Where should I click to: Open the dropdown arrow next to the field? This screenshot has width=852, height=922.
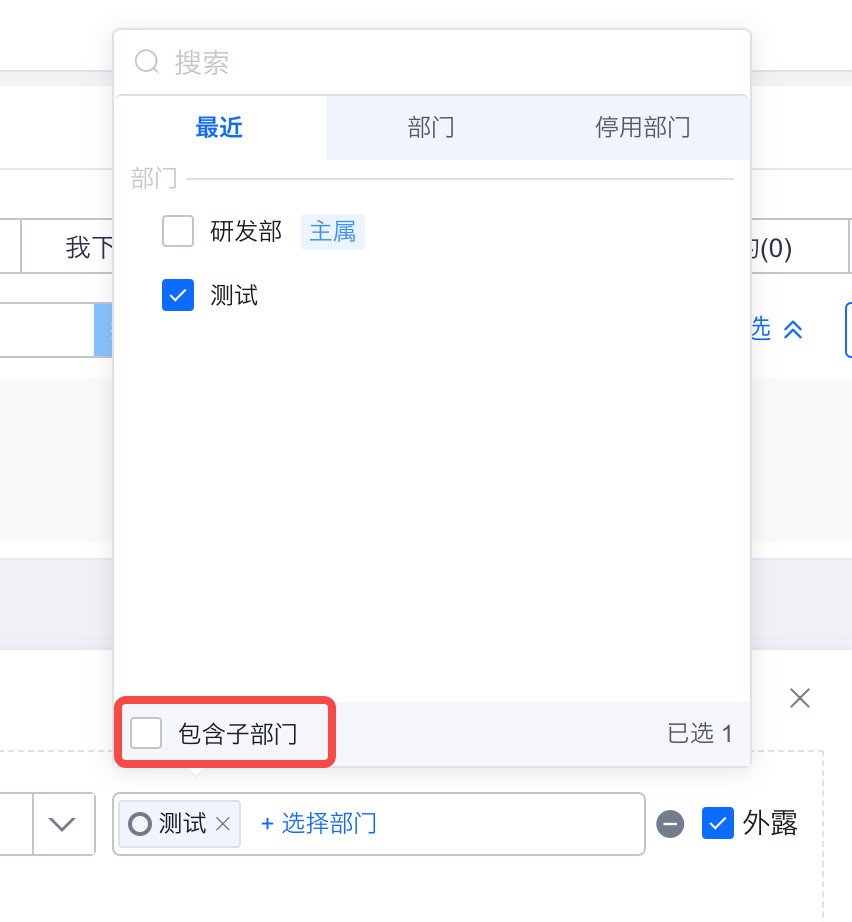click(x=63, y=824)
